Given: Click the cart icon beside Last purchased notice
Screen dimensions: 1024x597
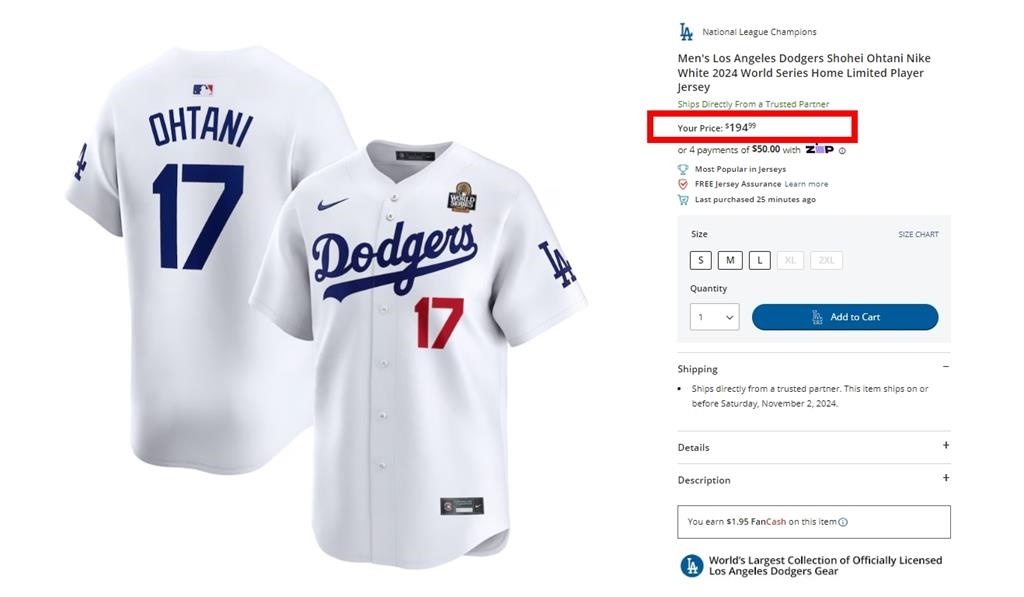Looking at the screenshot, I should 684,199.
